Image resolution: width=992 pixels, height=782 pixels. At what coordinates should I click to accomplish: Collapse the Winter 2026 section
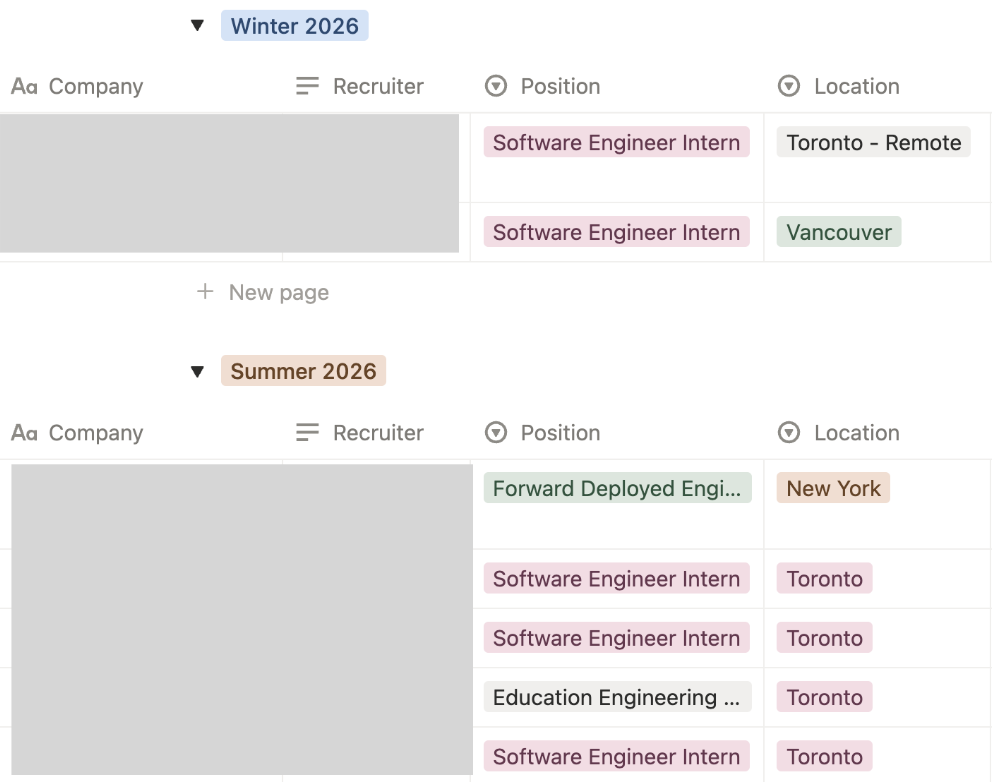(198, 25)
